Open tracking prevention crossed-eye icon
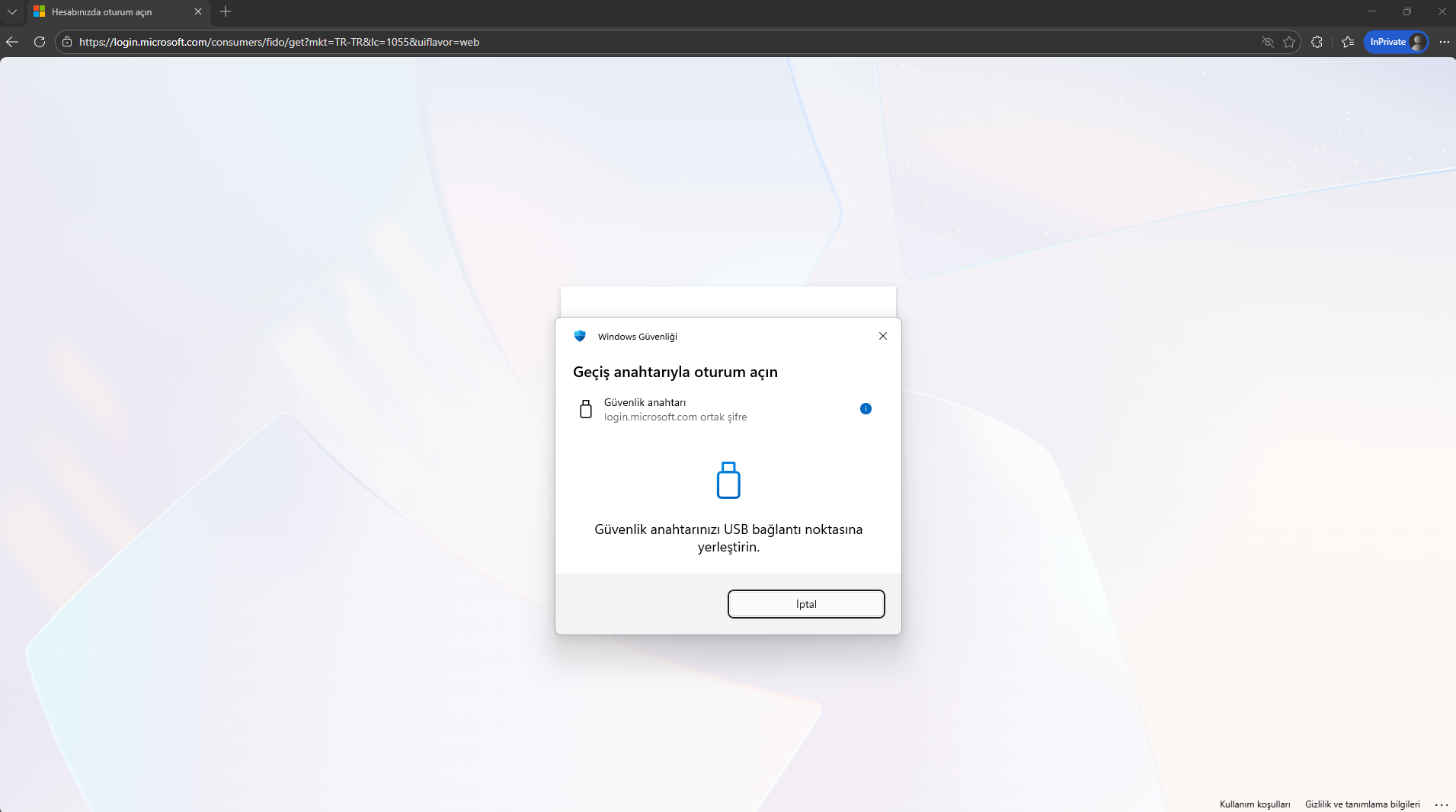This screenshot has height=812, width=1456. [1268, 42]
